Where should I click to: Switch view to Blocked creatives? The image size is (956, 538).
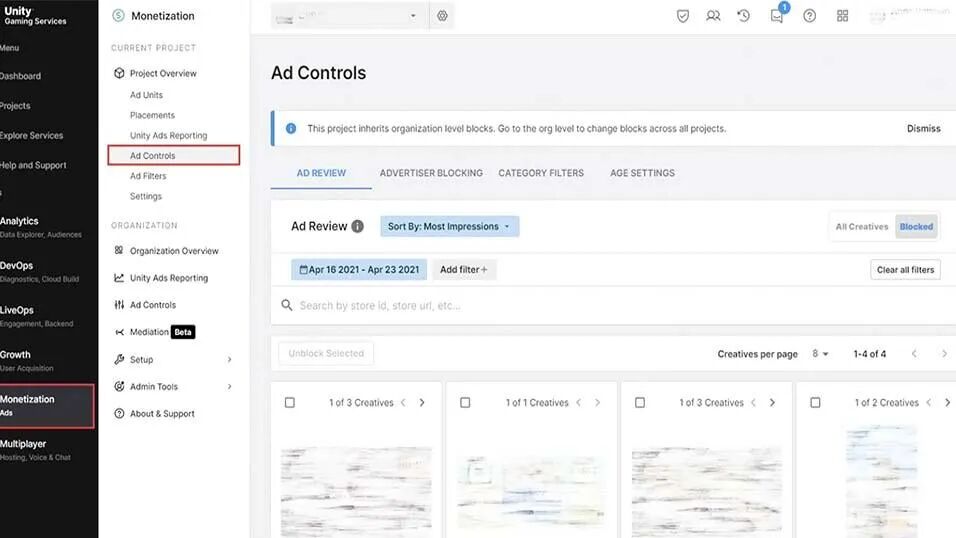pyautogui.click(x=916, y=226)
